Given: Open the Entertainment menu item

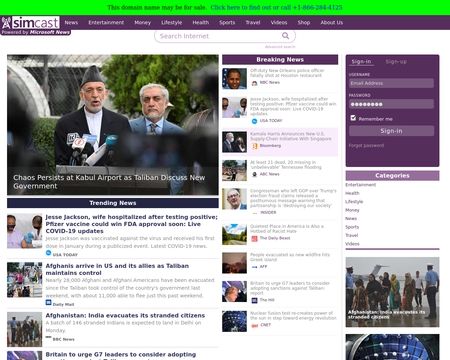Looking at the screenshot, I should click(x=106, y=23).
